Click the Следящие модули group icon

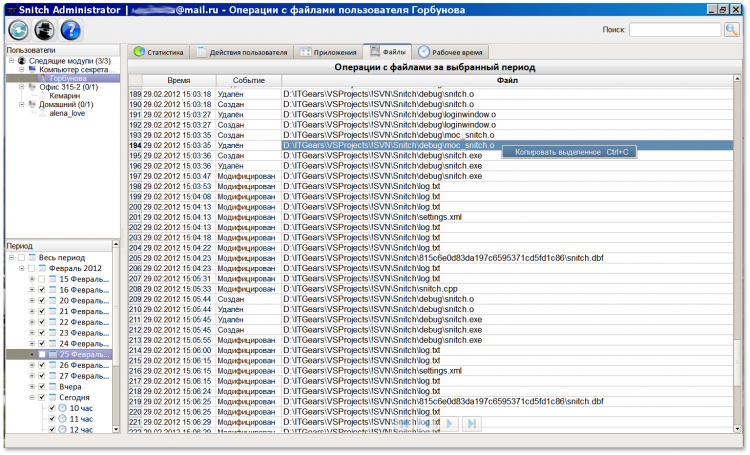(22, 61)
